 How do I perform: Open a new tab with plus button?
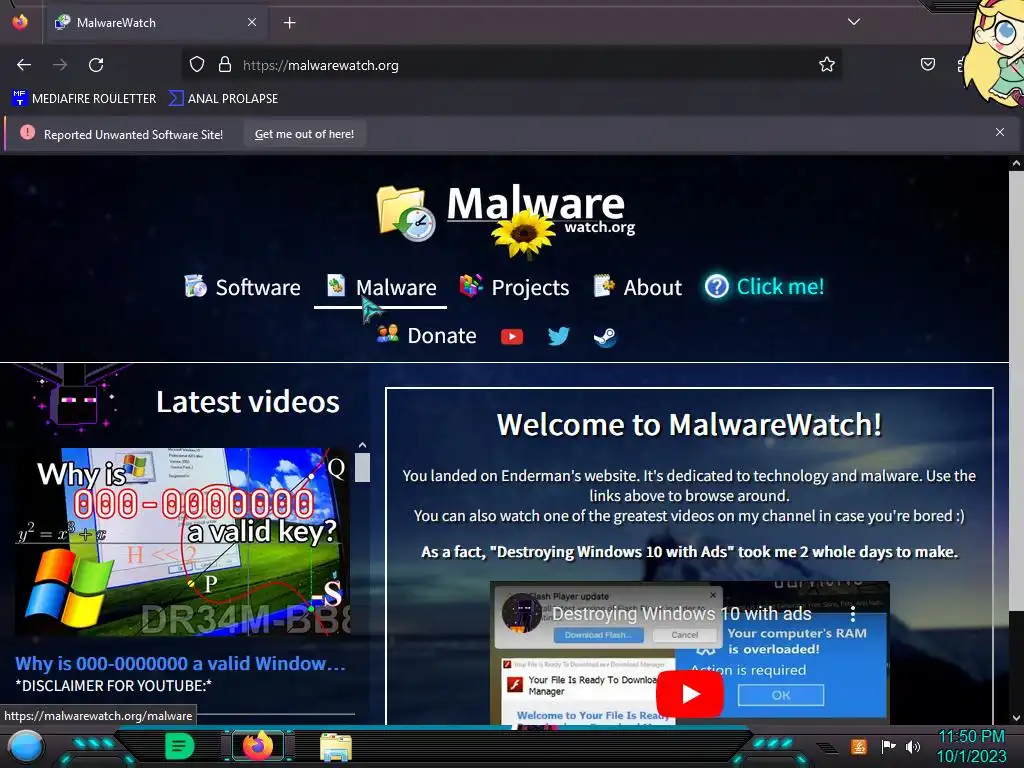[x=289, y=23]
